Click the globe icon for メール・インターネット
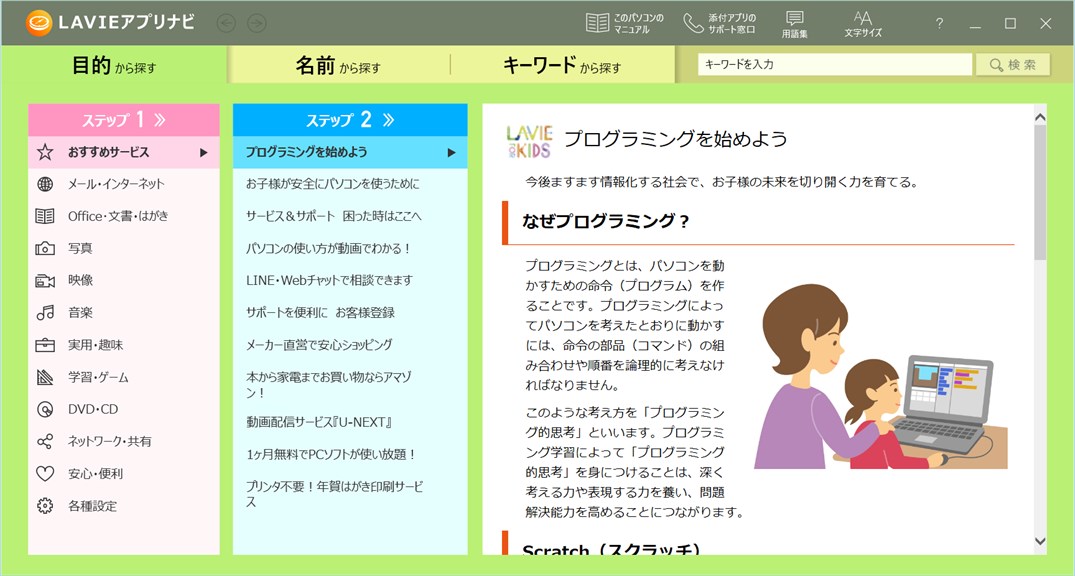The height and width of the screenshot is (576, 1075). tap(45, 184)
